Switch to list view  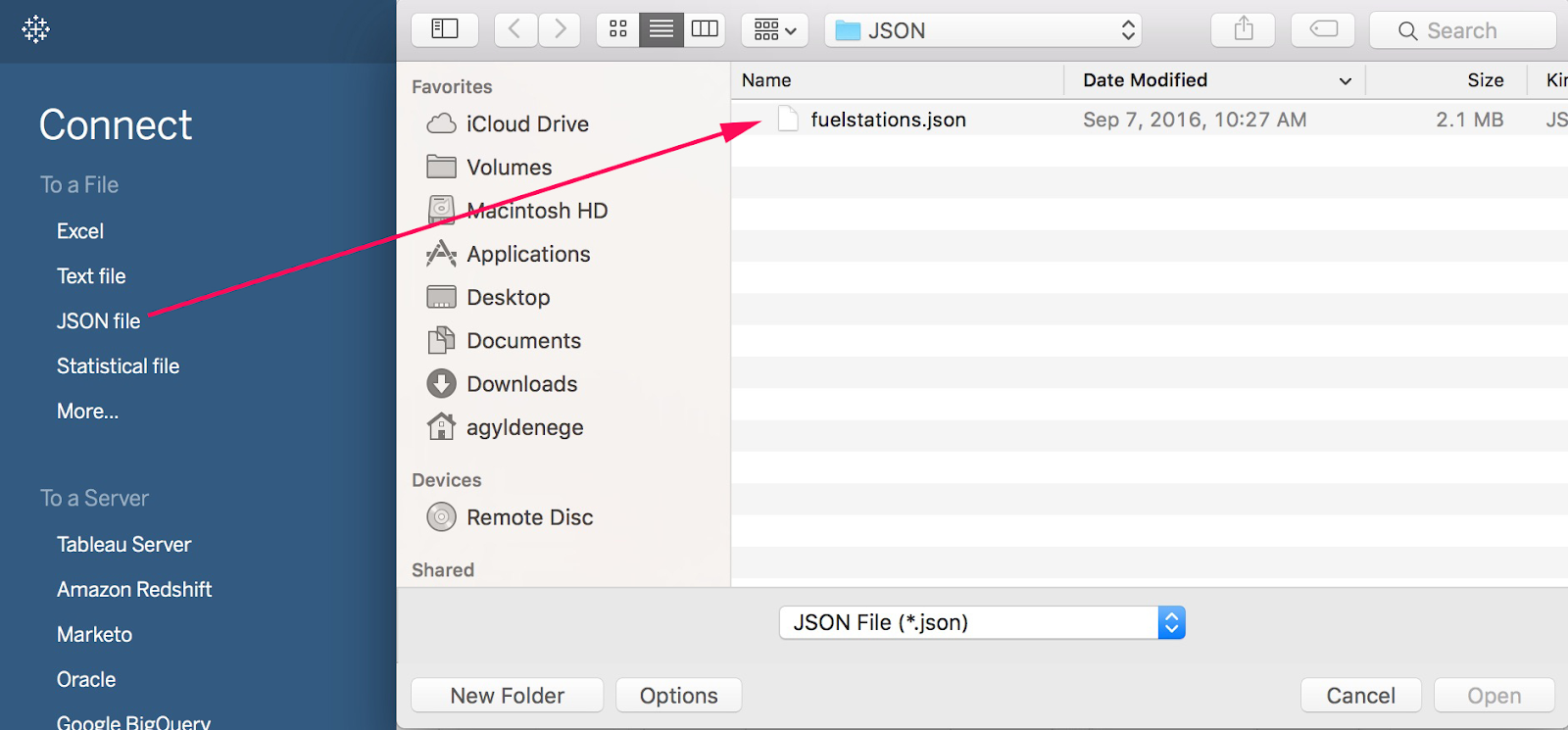coord(661,29)
